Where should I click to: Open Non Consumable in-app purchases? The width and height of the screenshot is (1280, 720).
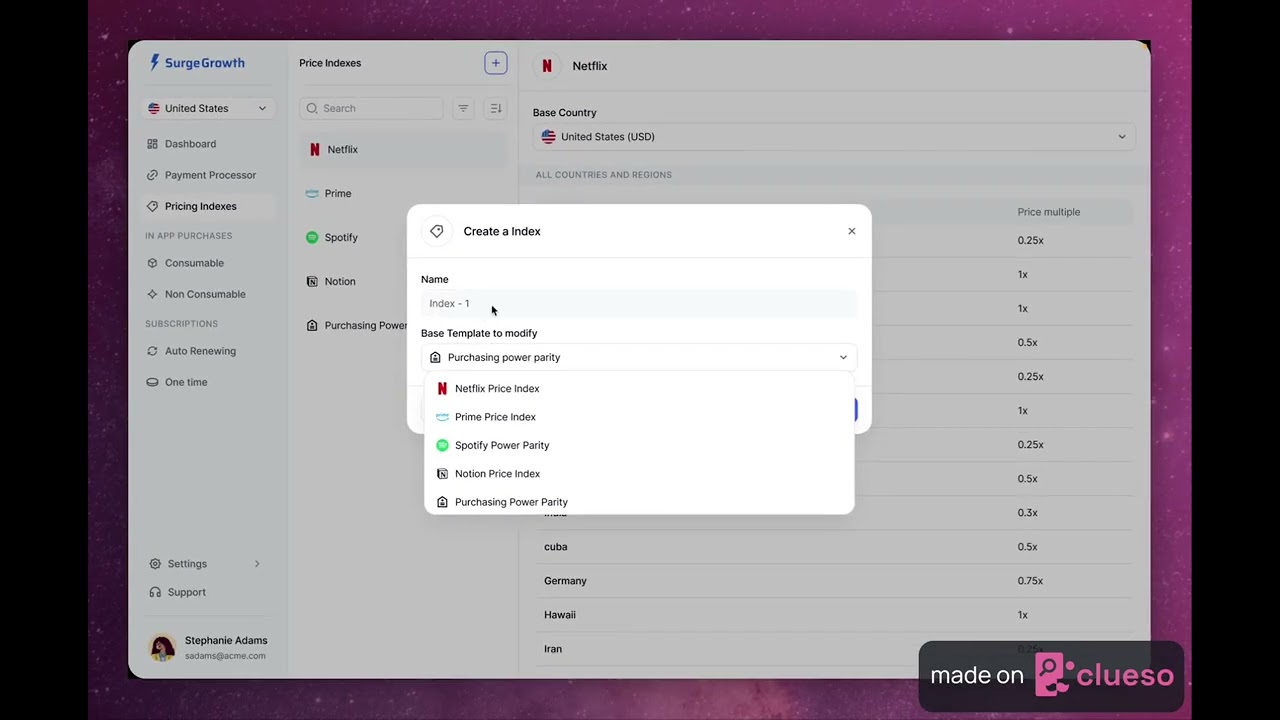tap(205, 294)
